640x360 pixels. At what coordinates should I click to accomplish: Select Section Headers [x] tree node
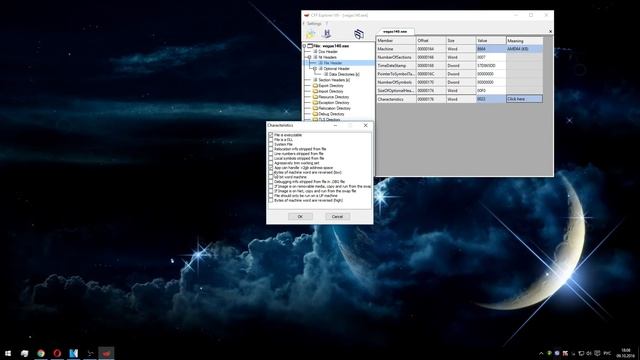[334, 80]
